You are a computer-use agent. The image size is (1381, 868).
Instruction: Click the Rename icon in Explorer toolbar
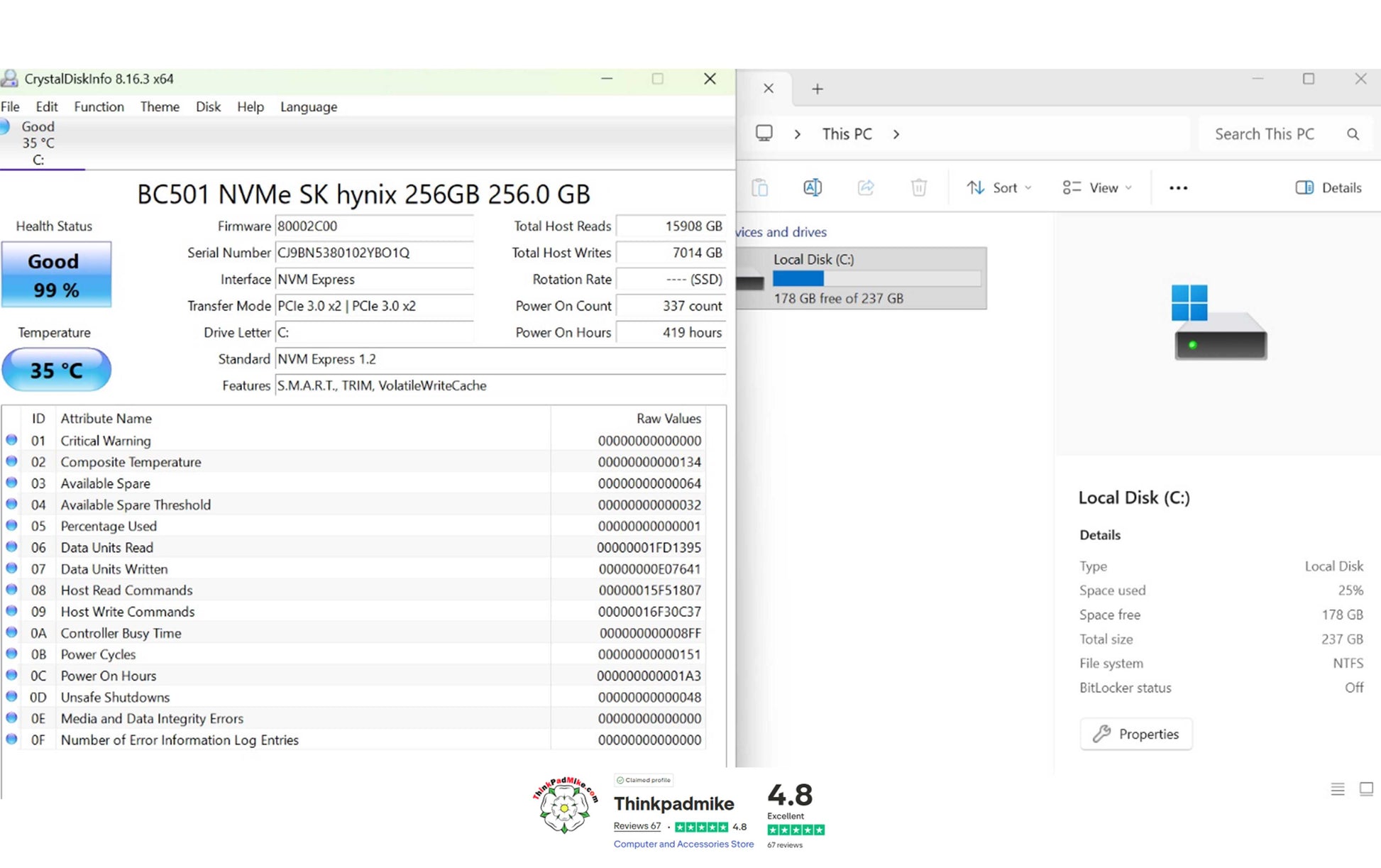[813, 187]
